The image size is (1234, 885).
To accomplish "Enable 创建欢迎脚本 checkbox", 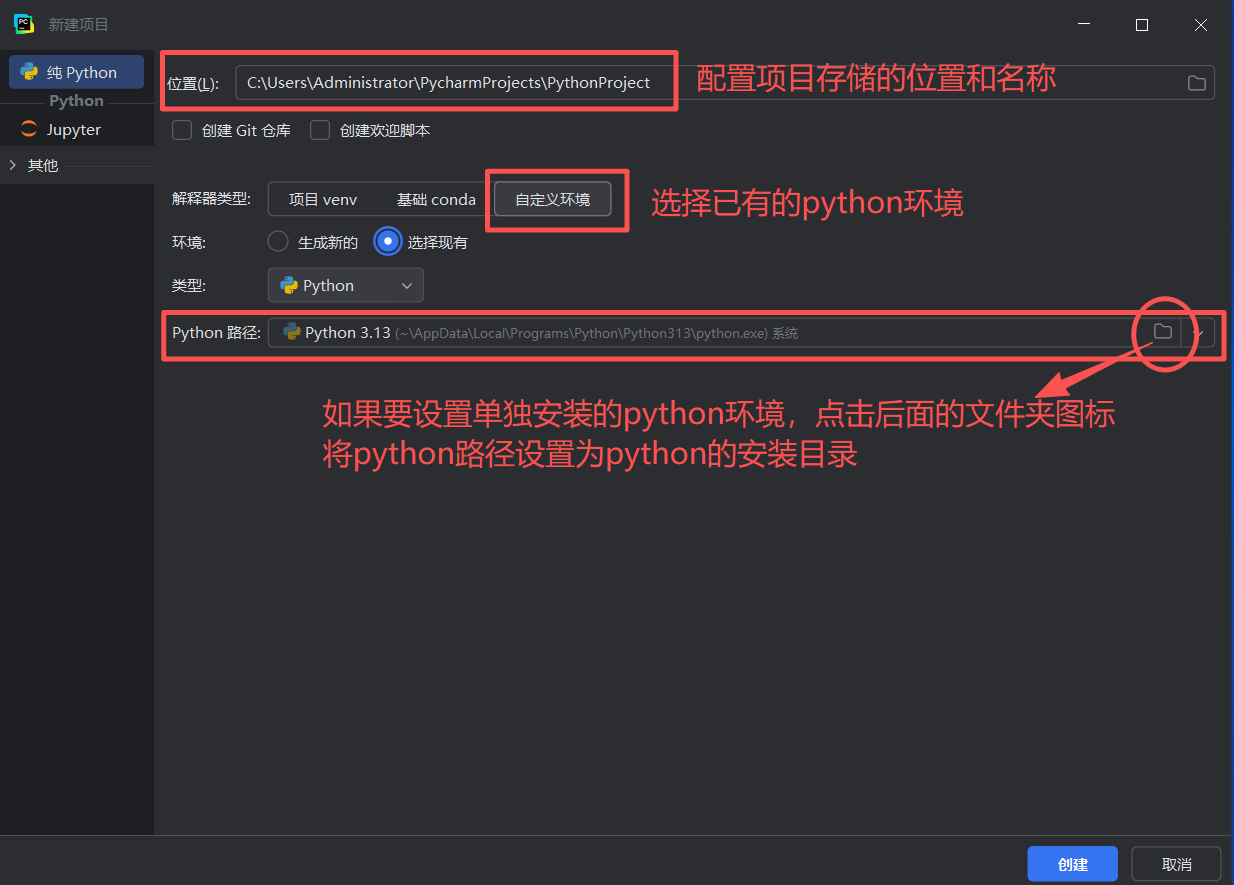I will coord(320,130).
